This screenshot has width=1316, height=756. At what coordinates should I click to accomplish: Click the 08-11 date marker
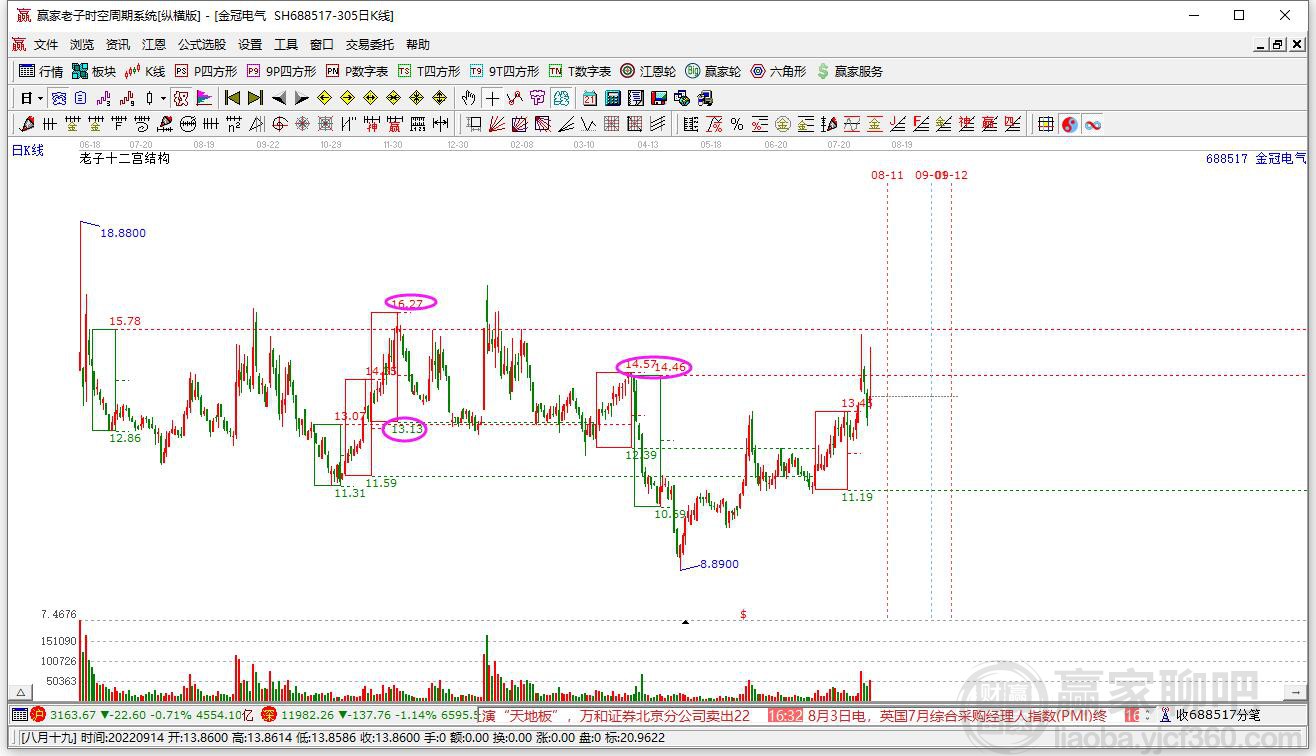[887, 175]
